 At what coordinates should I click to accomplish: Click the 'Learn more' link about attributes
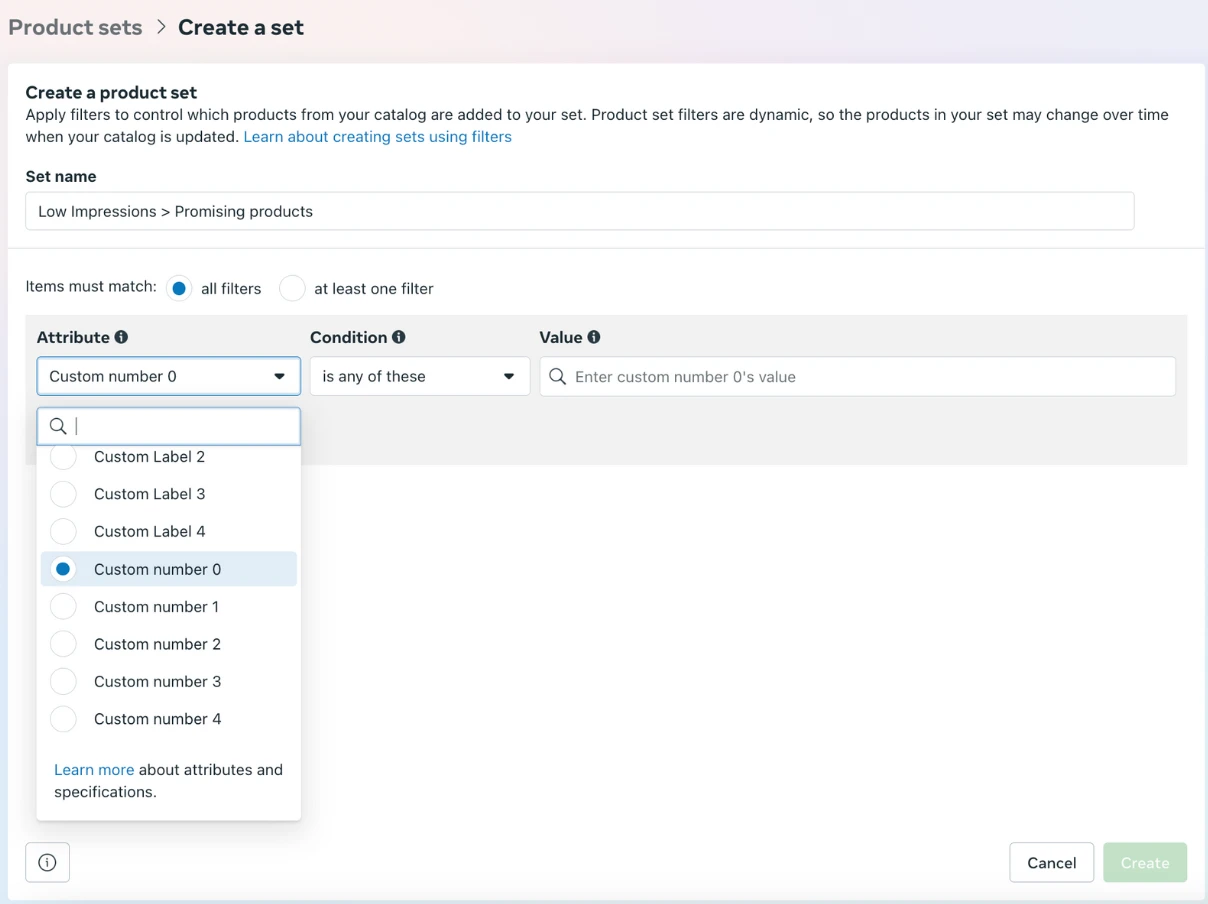(x=94, y=769)
